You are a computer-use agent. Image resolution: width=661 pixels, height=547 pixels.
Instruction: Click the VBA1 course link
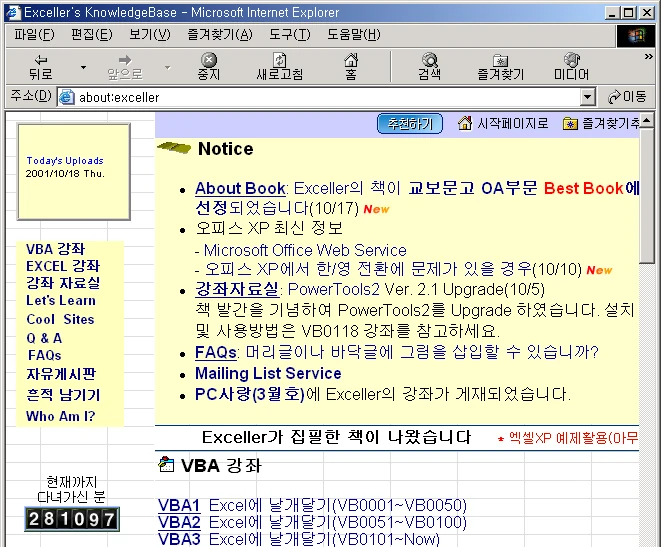(x=179, y=505)
